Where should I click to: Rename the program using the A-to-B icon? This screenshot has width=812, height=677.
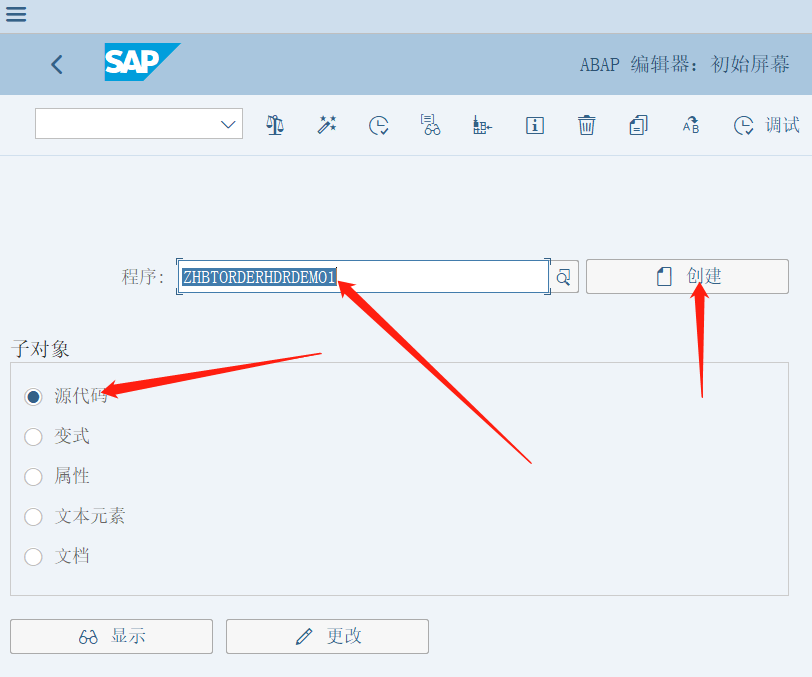click(690, 125)
